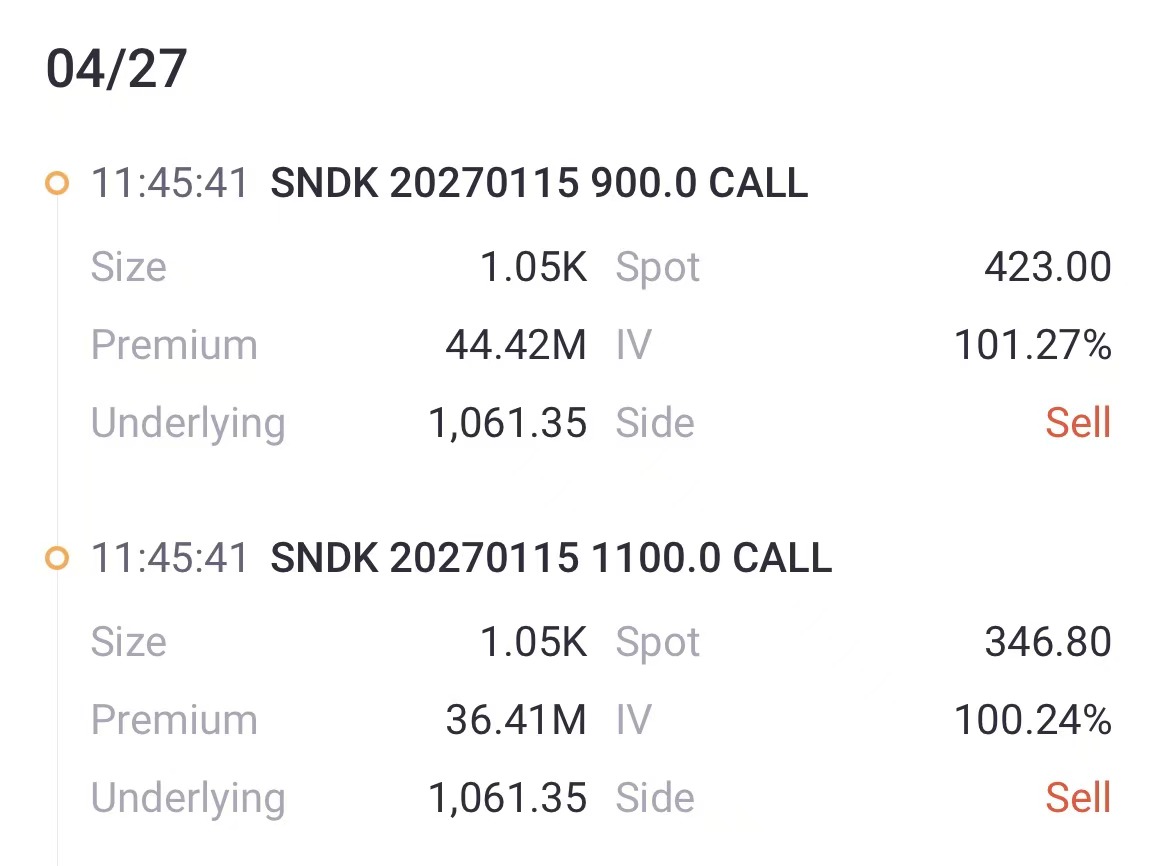Click the orange marker beside SNDK 1100.0 CALL

[x=58, y=559]
